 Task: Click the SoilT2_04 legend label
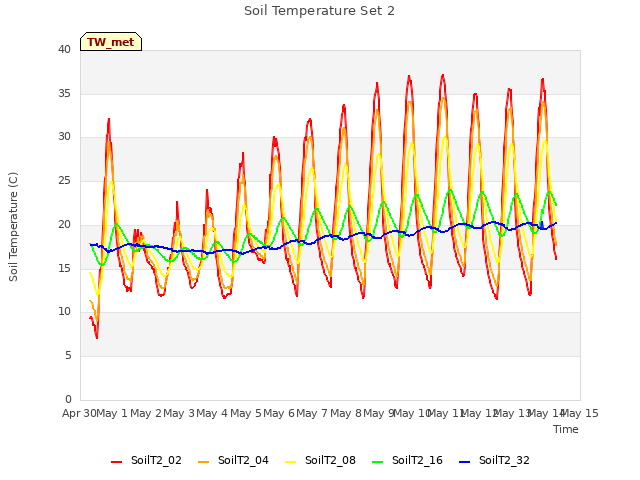243,460
